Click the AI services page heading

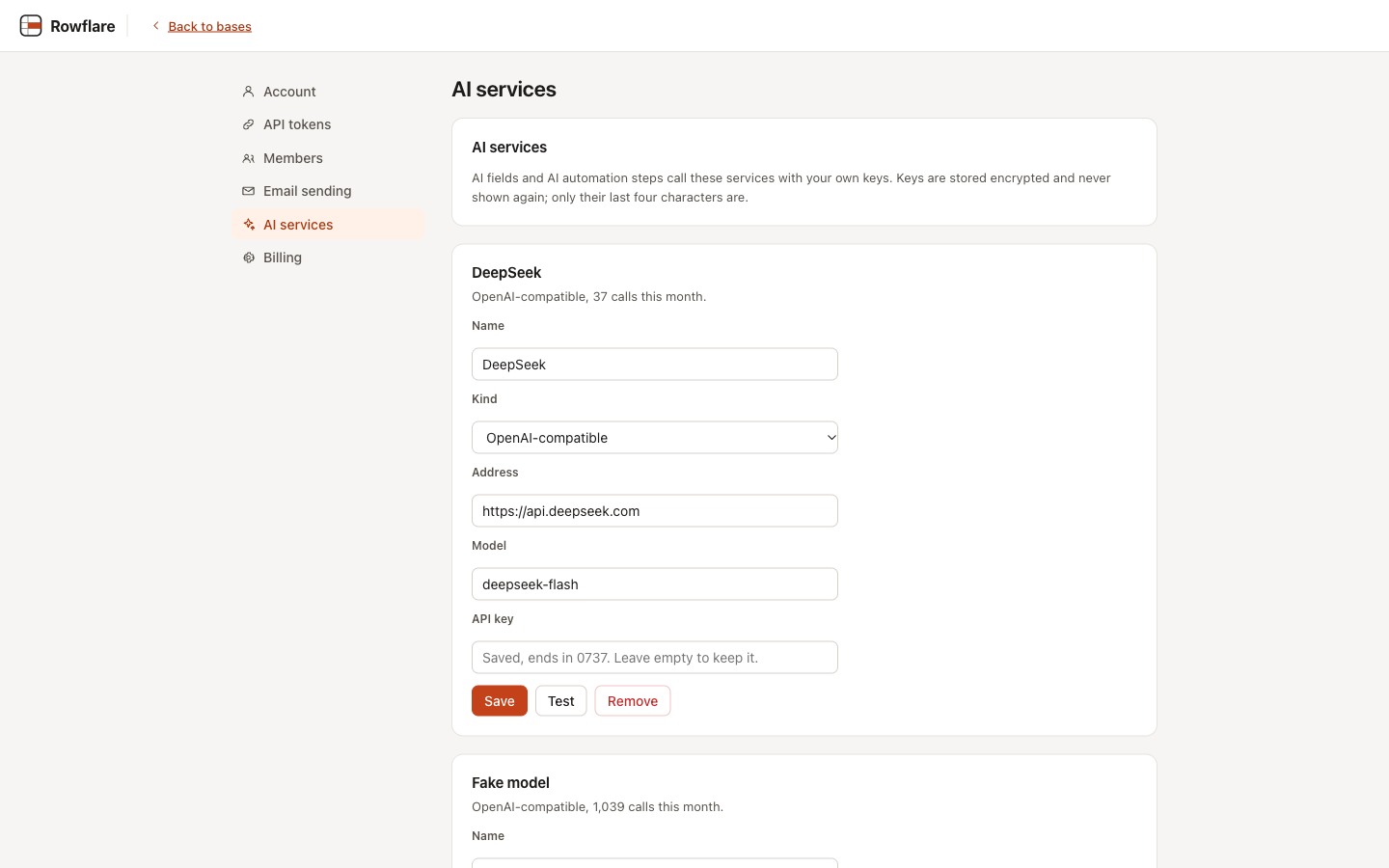pos(504,90)
